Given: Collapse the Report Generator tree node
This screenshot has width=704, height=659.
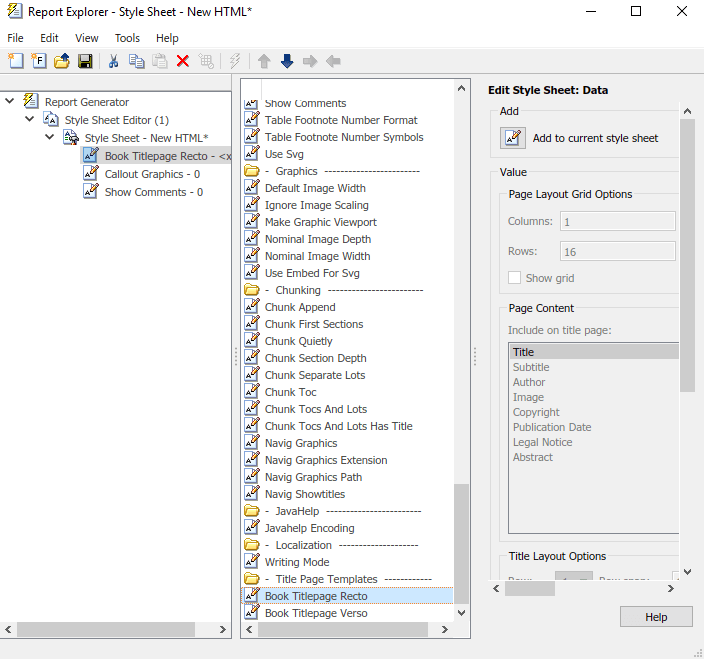Looking at the screenshot, I should tap(10, 101).
